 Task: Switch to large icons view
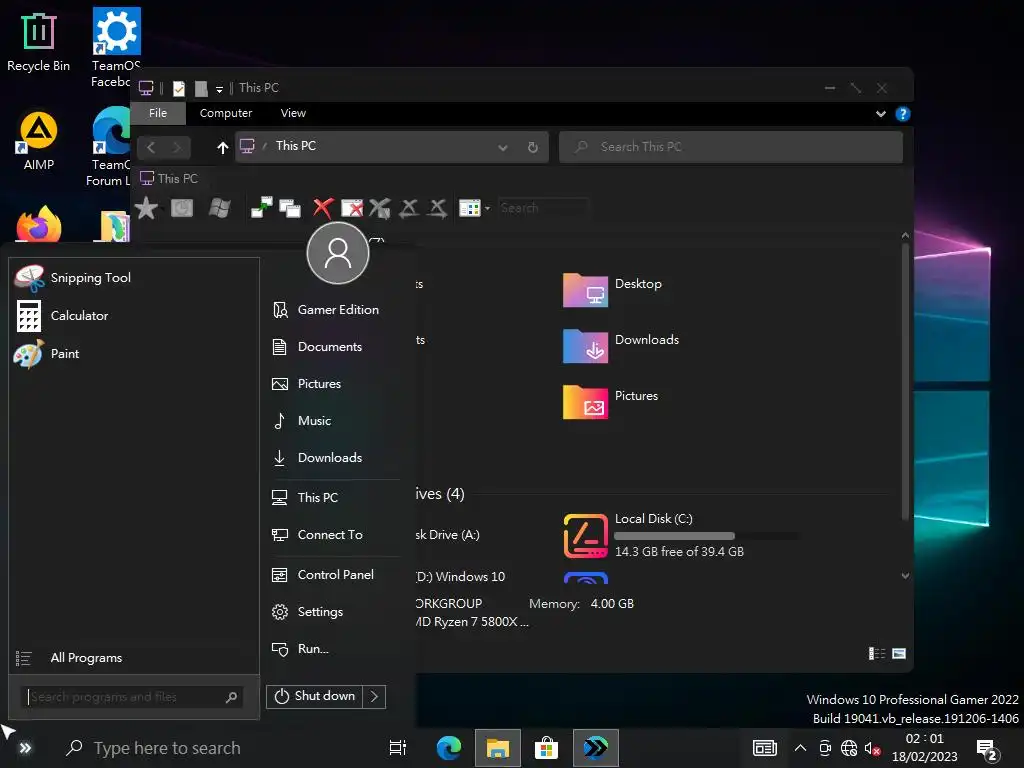(x=899, y=654)
